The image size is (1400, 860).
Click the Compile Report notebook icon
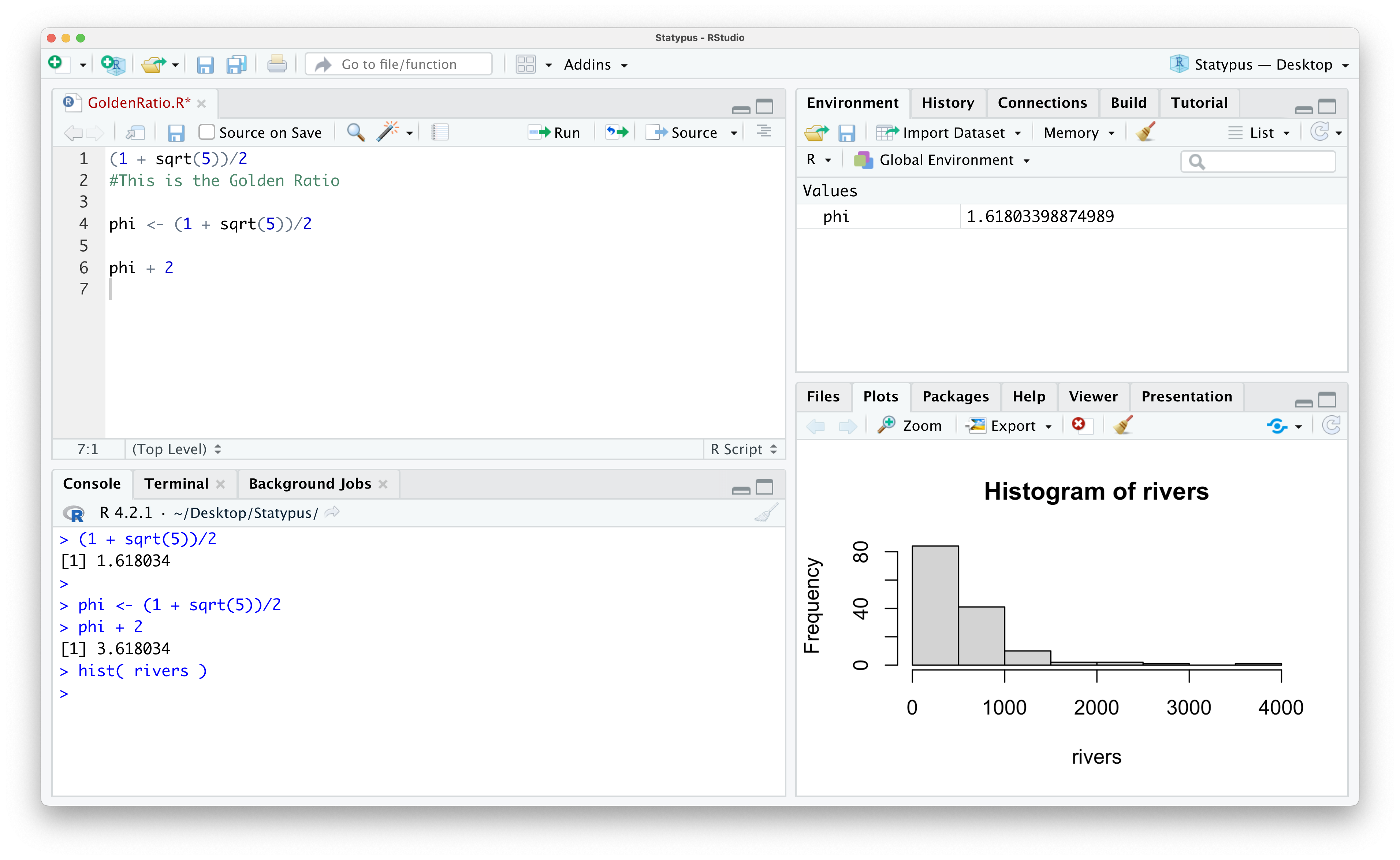coord(439,132)
